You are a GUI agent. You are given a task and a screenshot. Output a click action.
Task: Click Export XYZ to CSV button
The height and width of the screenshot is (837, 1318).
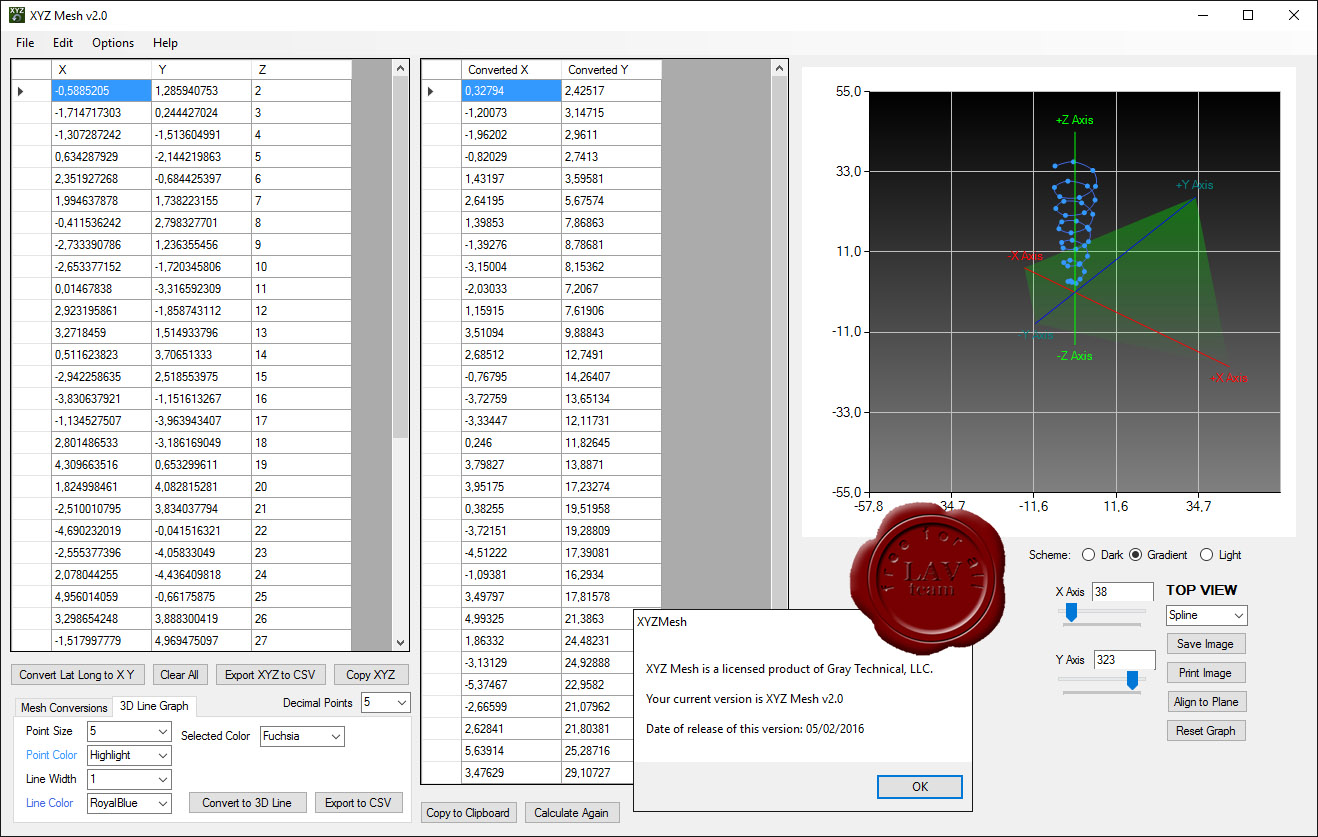[x=270, y=675]
